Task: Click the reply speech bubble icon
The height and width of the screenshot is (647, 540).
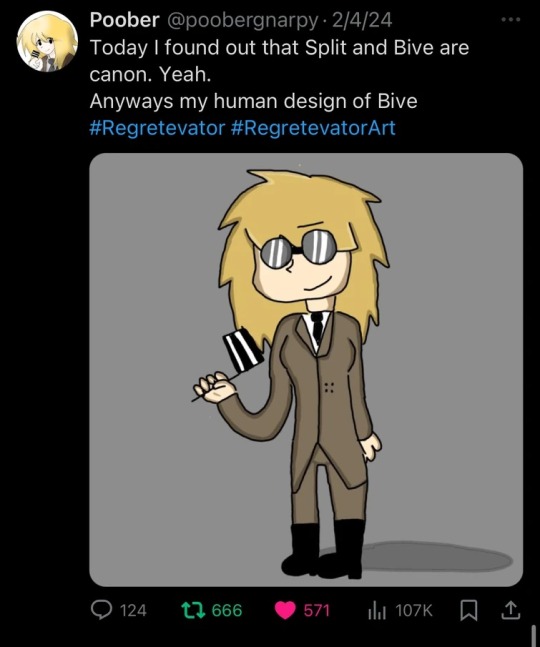Action: (x=101, y=610)
